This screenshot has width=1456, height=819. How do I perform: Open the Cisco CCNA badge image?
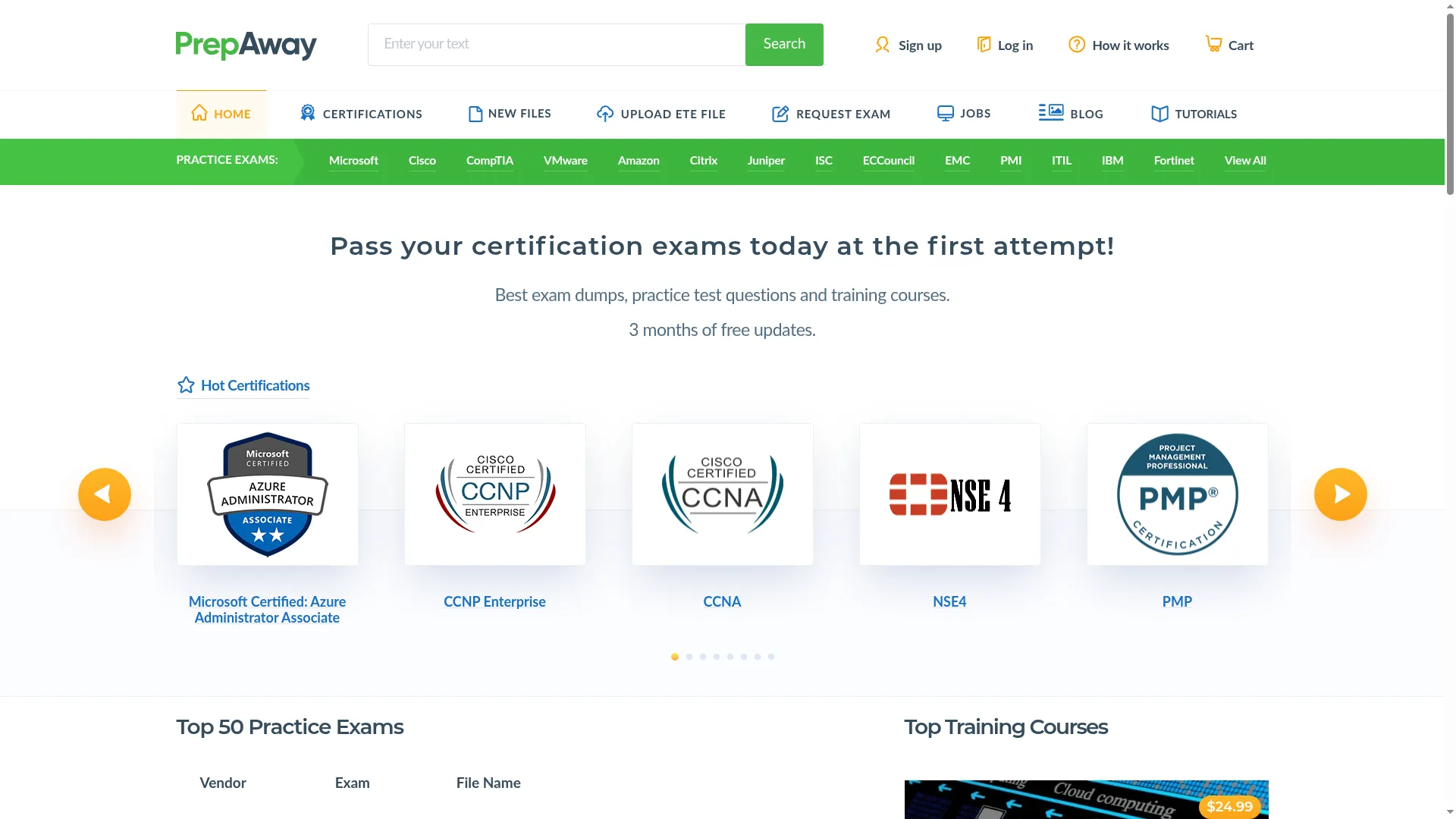(723, 494)
